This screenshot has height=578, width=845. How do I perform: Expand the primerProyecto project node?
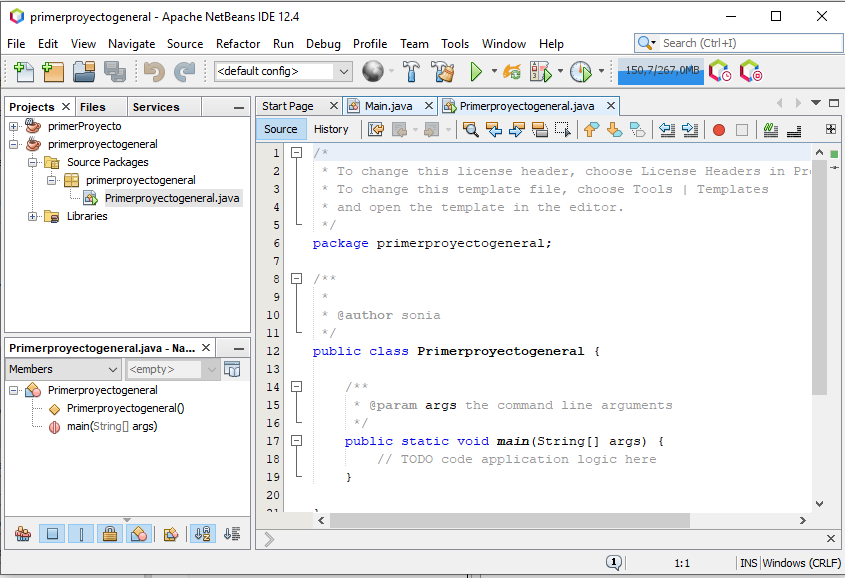click(x=14, y=126)
